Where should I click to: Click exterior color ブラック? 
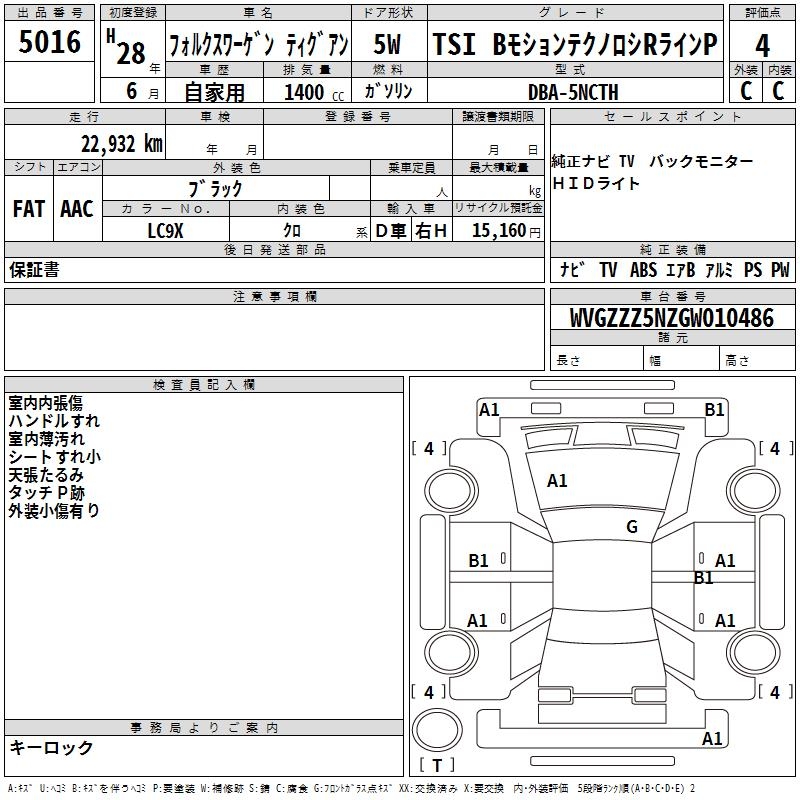pos(215,189)
